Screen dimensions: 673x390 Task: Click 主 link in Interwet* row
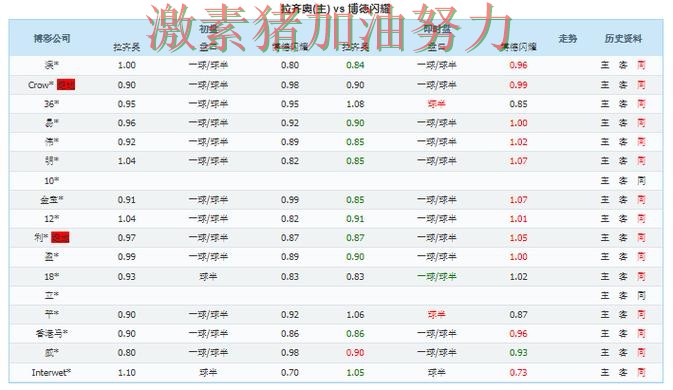[x=605, y=372]
